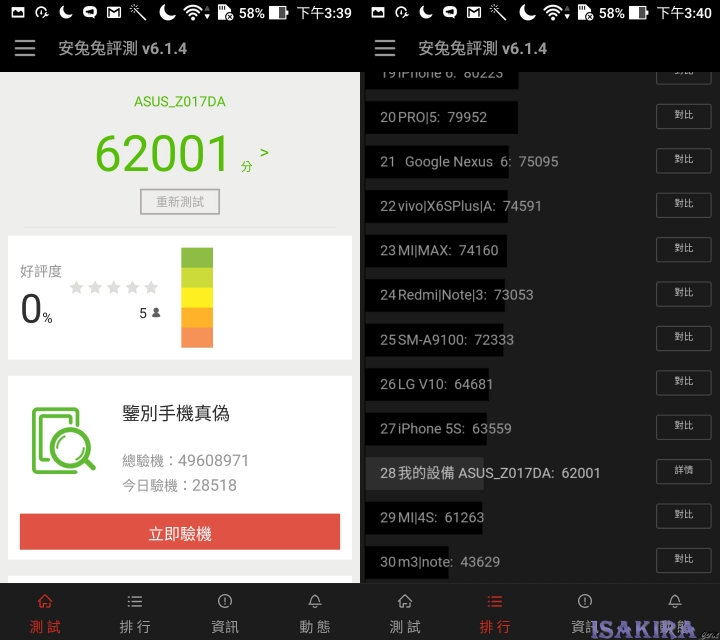Tap the bell icon in right bottom bar
Viewport: 720px width, 640px height.
(675, 601)
